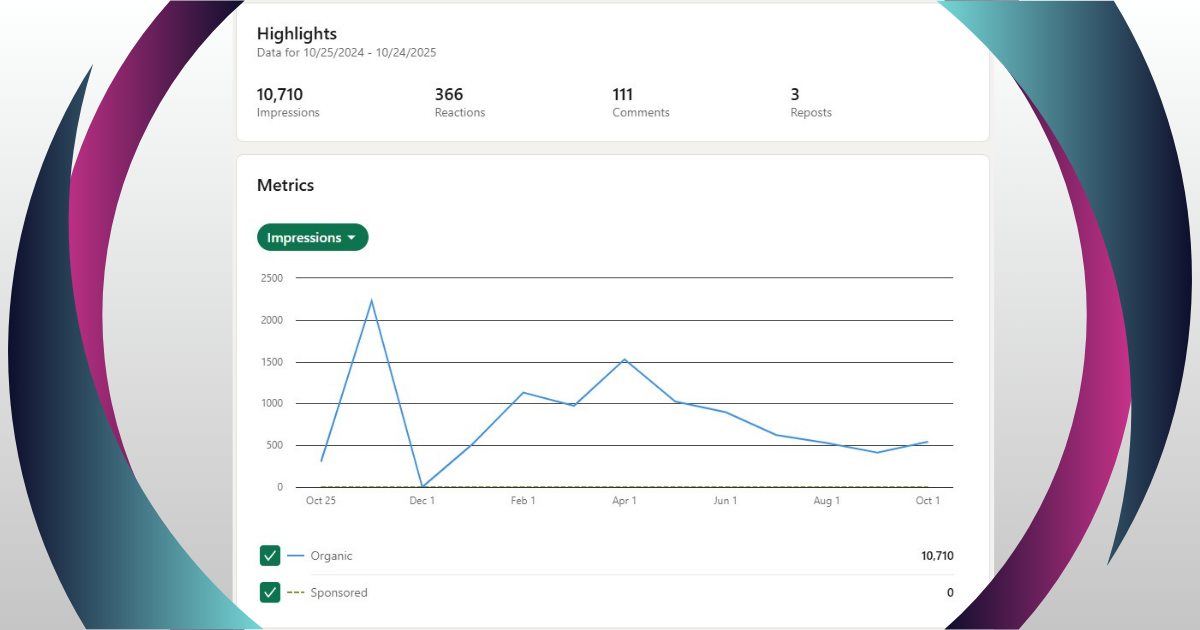Click the highest peak on the chart line
The width and height of the screenshot is (1200, 630).
coord(372,300)
